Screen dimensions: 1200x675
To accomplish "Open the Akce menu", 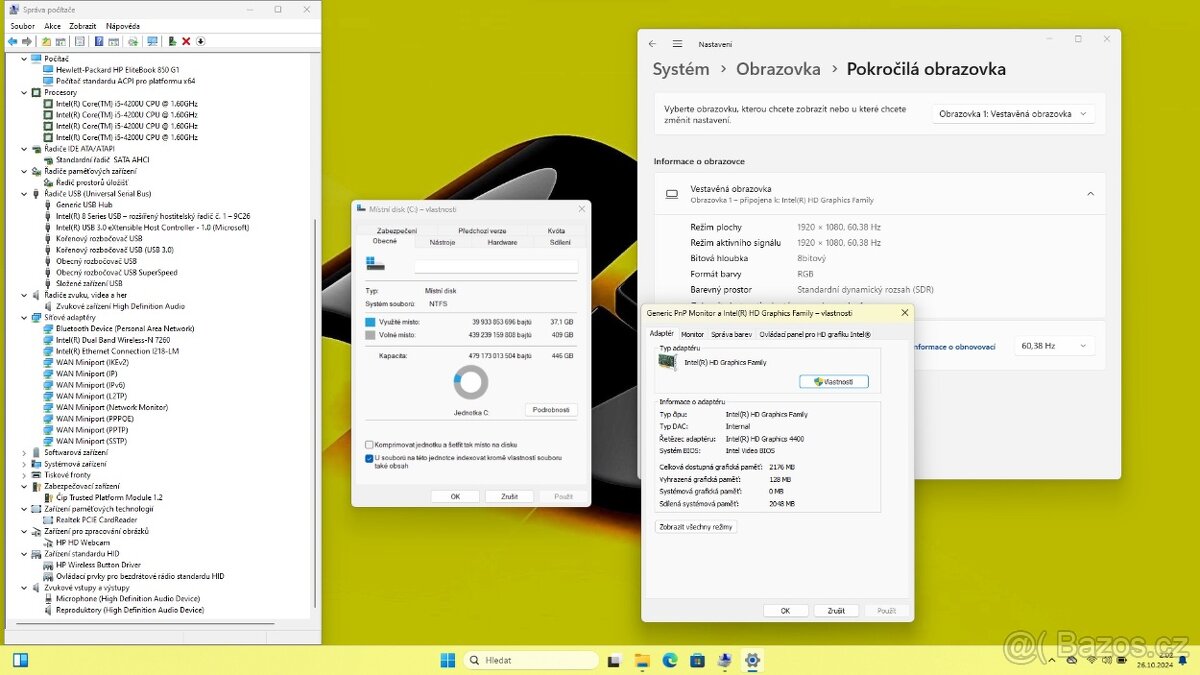I will coord(52,26).
